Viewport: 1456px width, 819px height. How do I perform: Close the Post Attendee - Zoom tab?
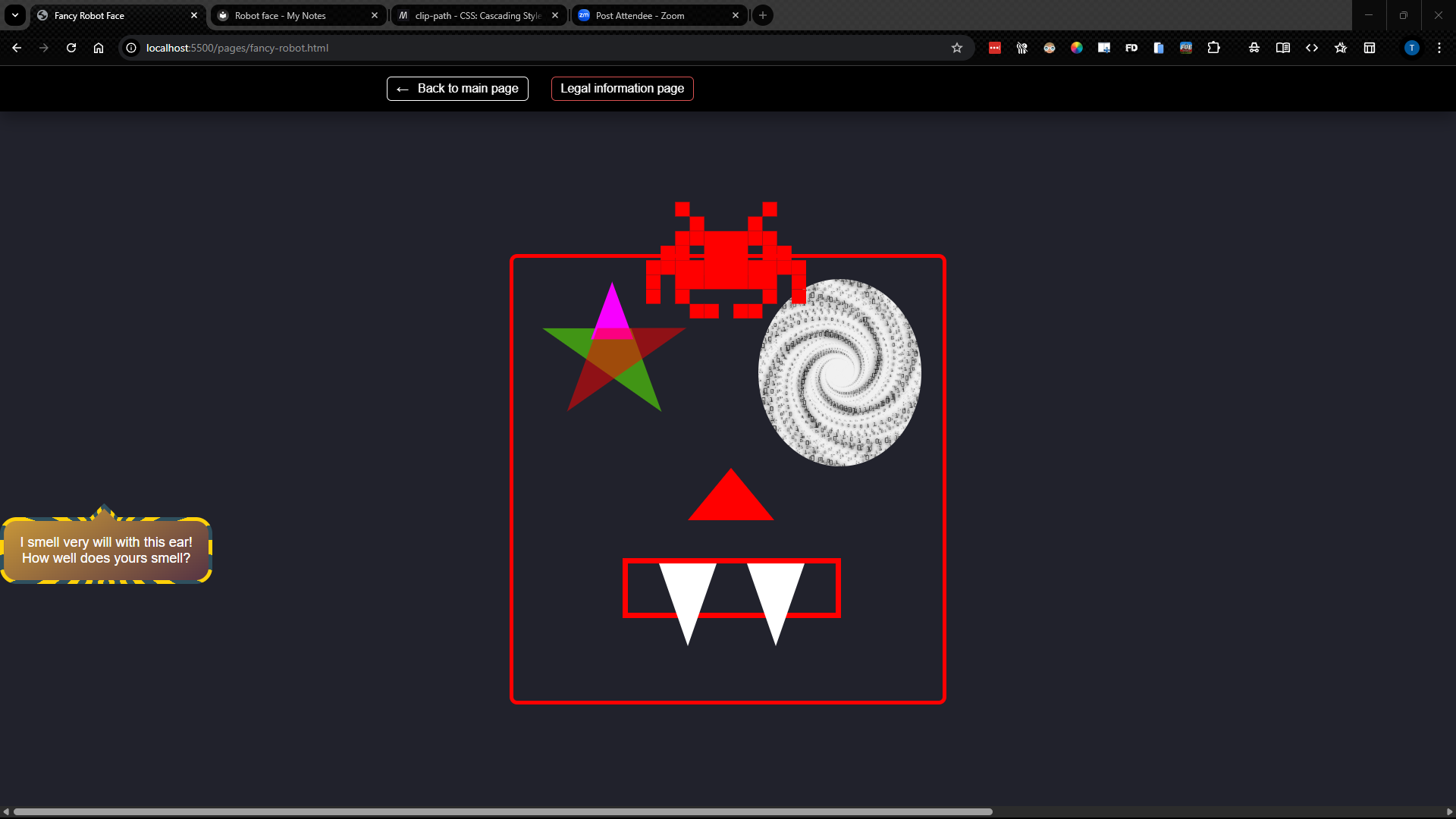[736, 15]
